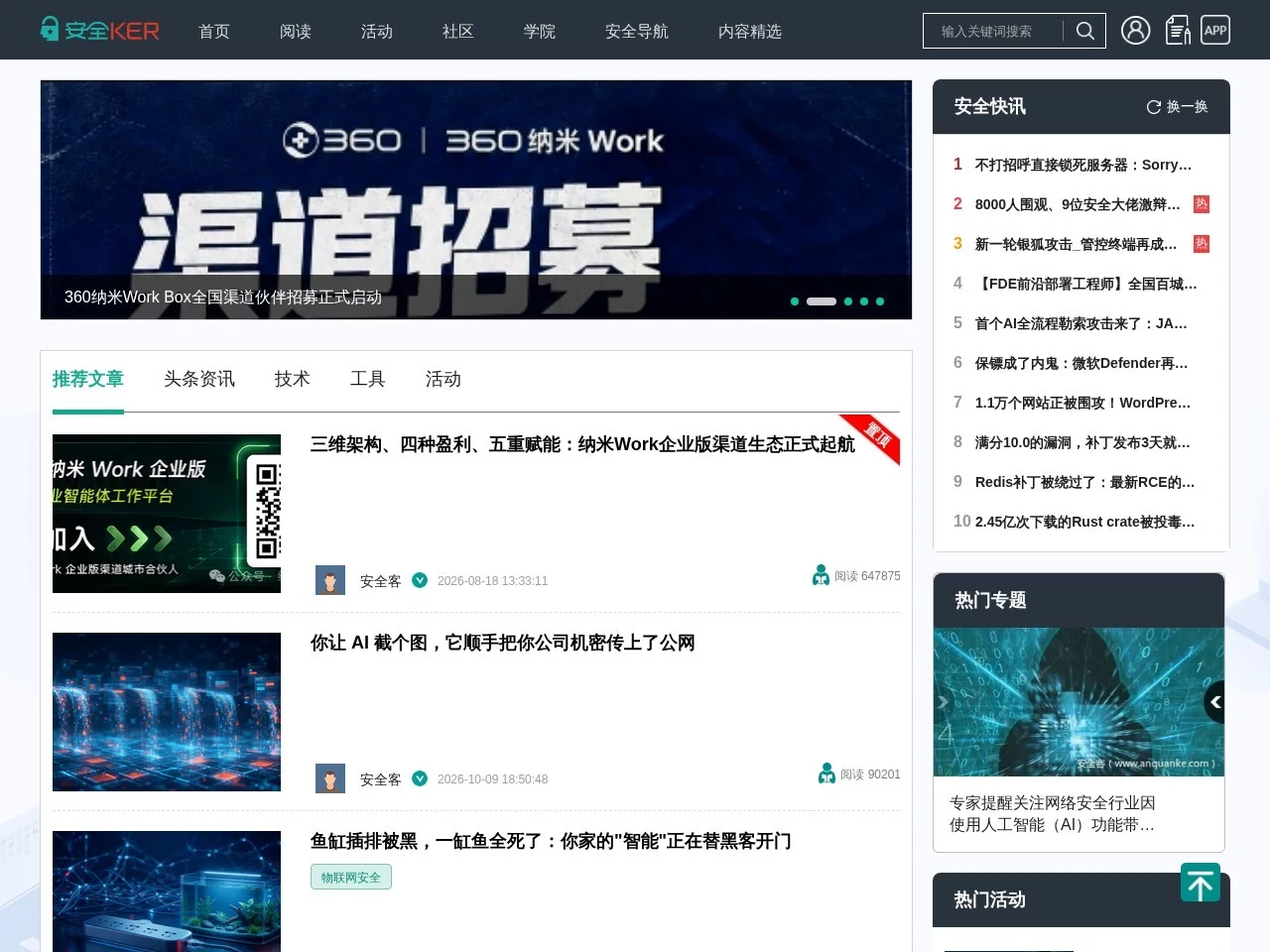Image resolution: width=1270 pixels, height=952 pixels.
Task: Open the 首页 nav menu item
Action: (214, 31)
